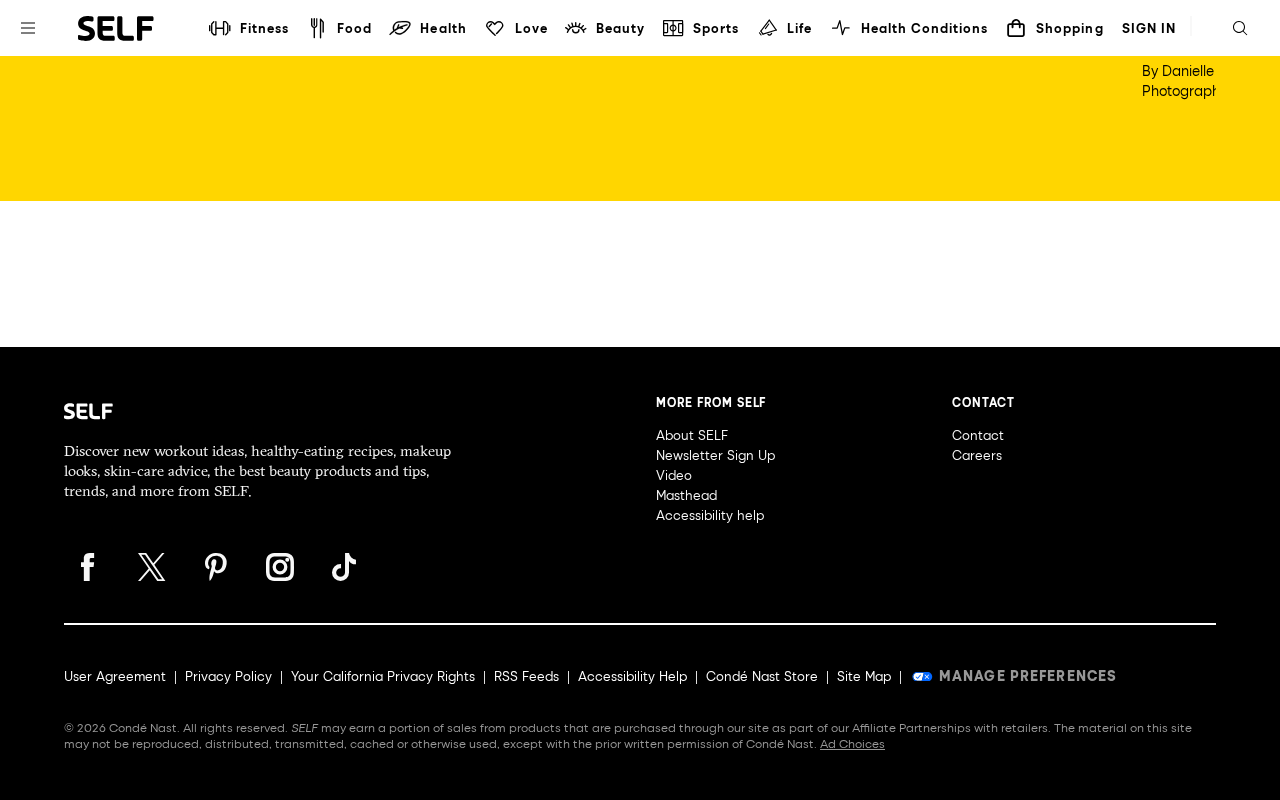Open the Health section
The width and height of the screenshot is (1280, 800).
click(x=443, y=28)
